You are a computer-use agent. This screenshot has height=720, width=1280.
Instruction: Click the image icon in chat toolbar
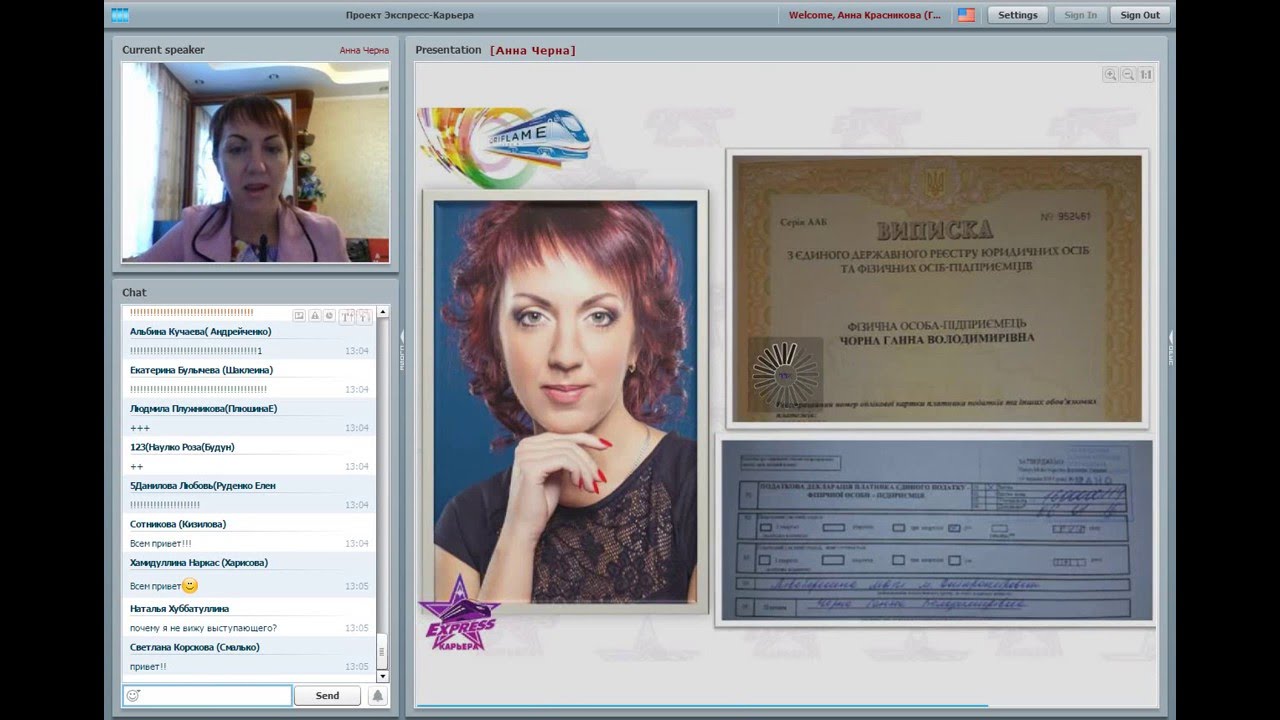(x=299, y=316)
